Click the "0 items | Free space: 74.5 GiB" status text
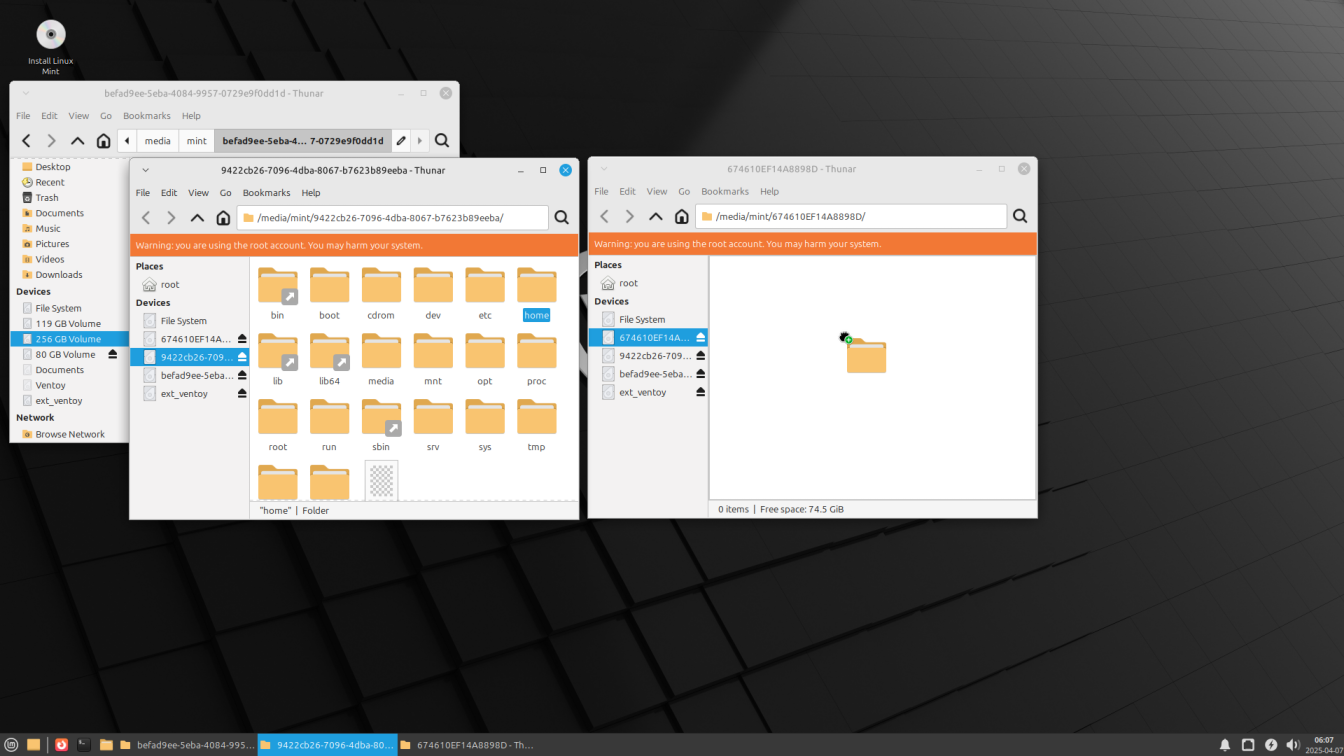The height and width of the screenshot is (756, 1344). (781, 509)
